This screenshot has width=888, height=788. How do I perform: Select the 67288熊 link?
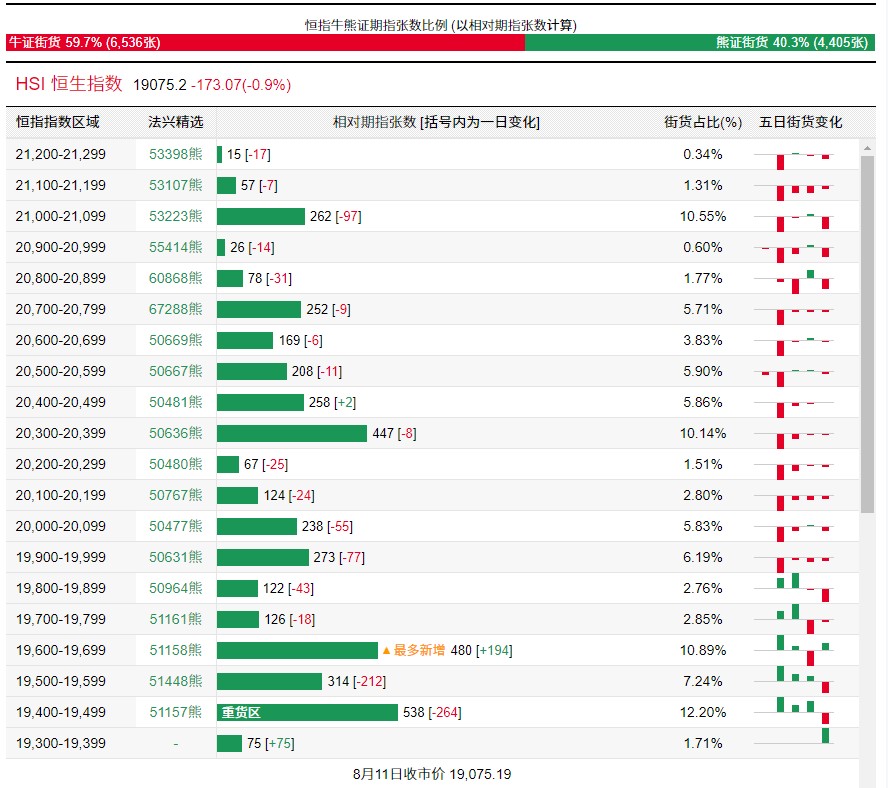click(x=175, y=309)
